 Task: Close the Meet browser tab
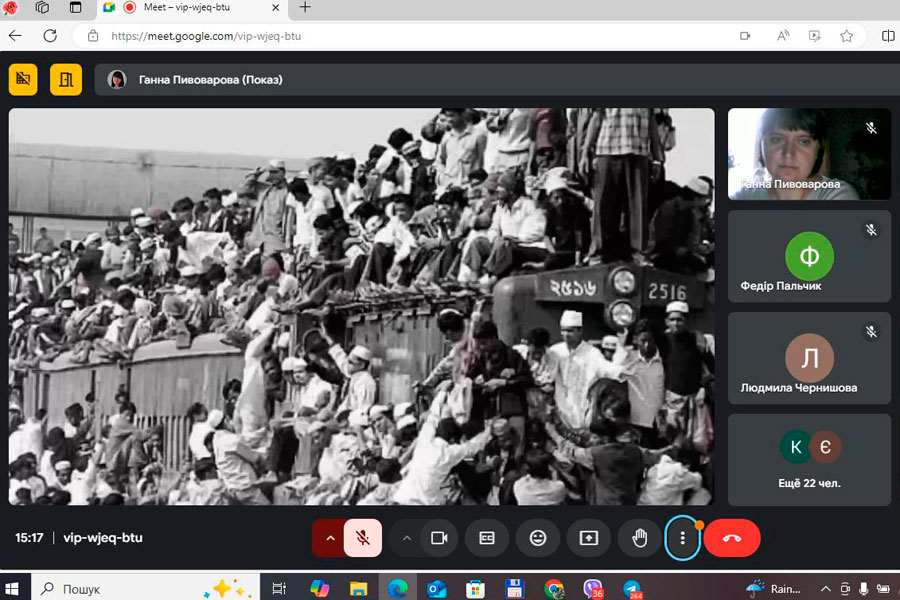pos(276,7)
